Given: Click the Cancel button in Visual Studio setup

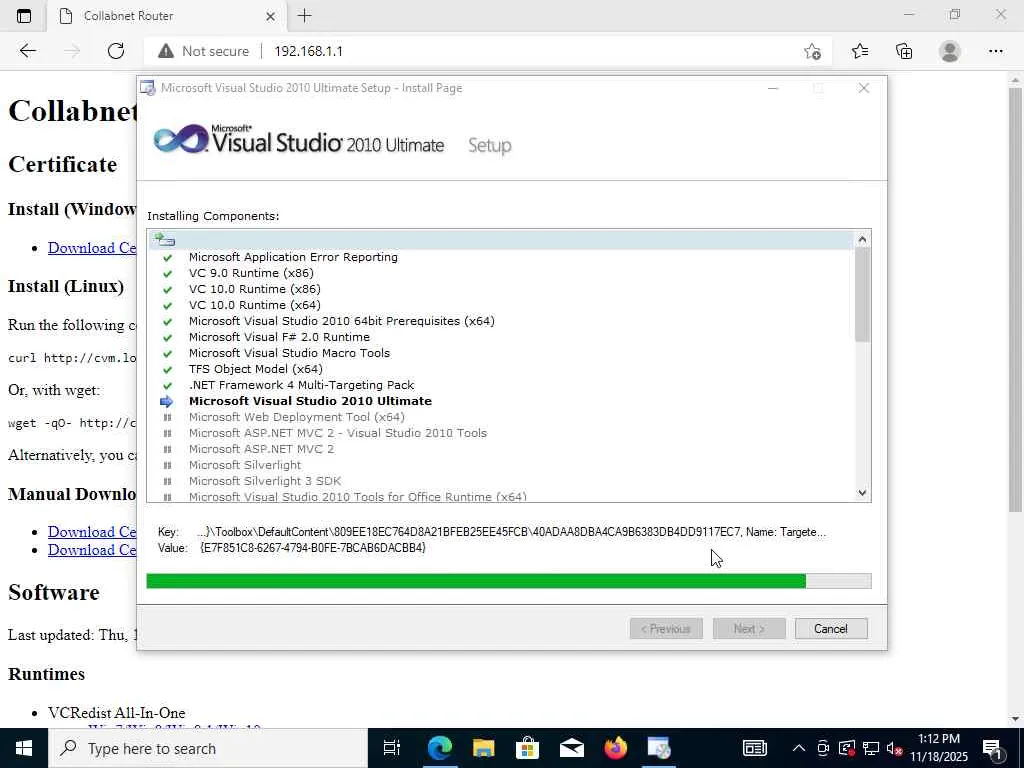Looking at the screenshot, I should pyautogui.click(x=831, y=628).
